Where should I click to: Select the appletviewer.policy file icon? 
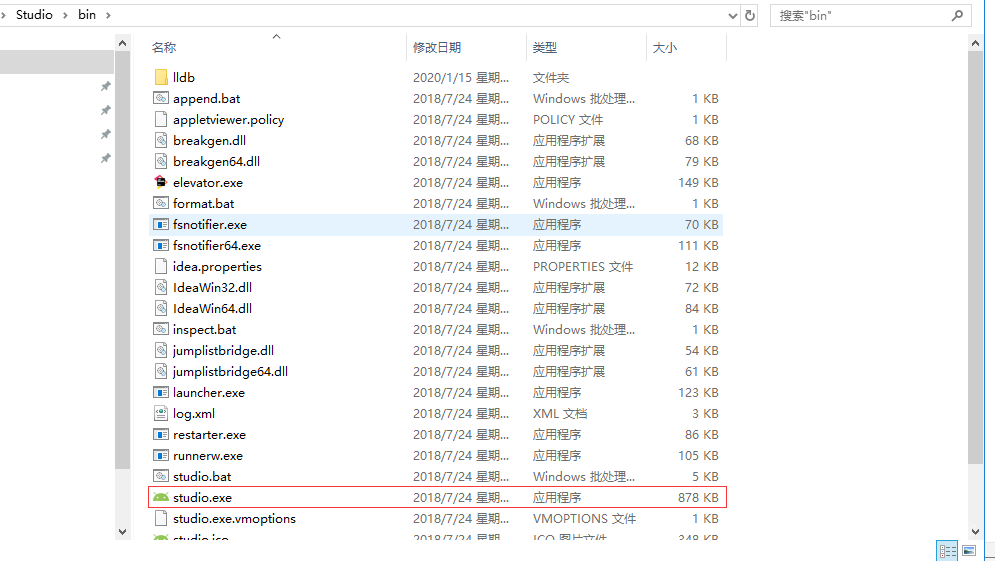(161, 119)
